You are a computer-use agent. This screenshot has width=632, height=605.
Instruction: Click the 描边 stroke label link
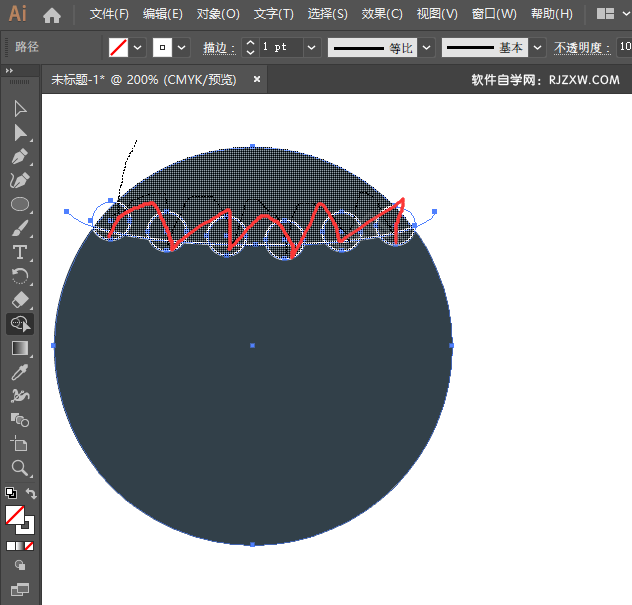[x=217, y=47]
